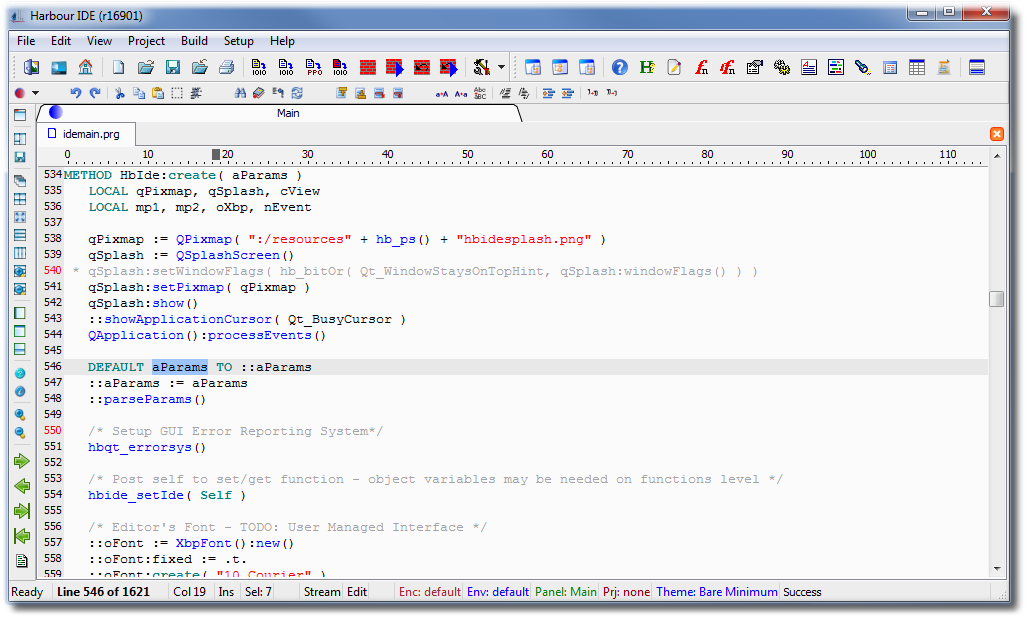The image size is (1030, 619).
Task: Click the scissors cut icon
Action: pyautogui.click(x=119, y=93)
